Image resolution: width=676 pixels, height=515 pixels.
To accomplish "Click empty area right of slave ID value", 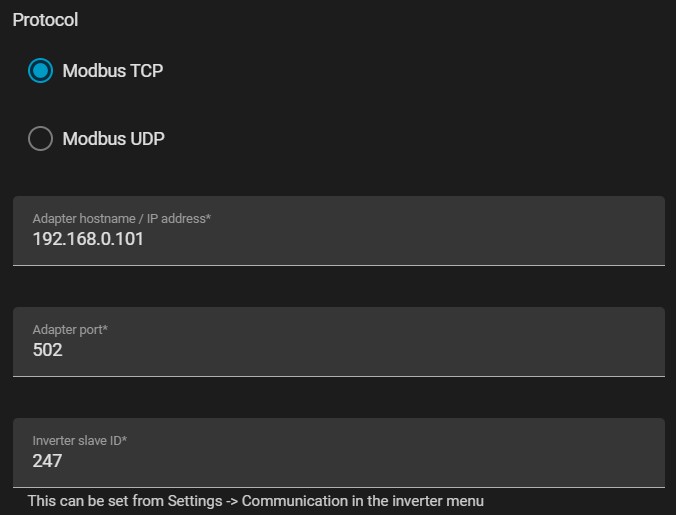I will 362,461.
